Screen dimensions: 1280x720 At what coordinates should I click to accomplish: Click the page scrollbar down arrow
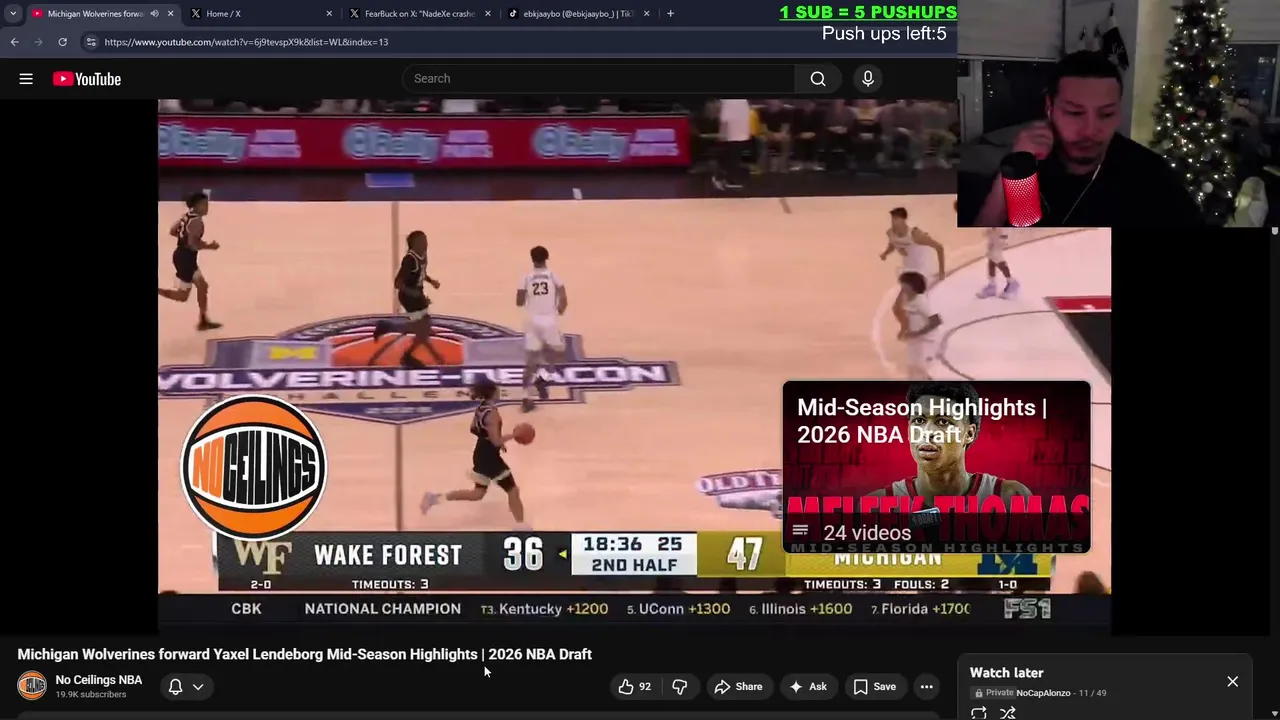[x=1274, y=714]
